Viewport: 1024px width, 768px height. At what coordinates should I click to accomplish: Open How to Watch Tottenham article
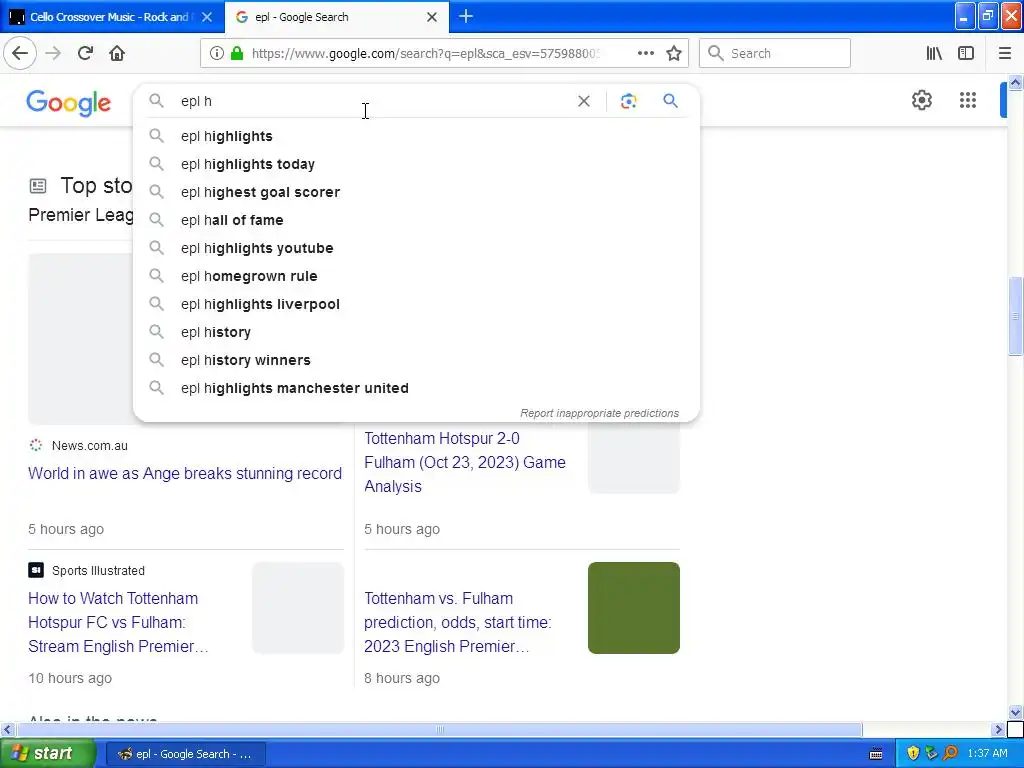(x=118, y=622)
